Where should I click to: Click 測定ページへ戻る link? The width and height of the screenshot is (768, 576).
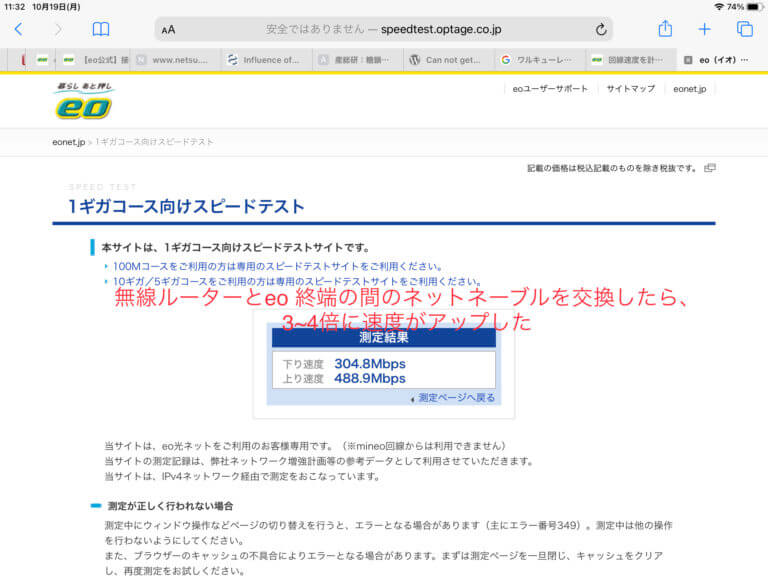(456, 398)
